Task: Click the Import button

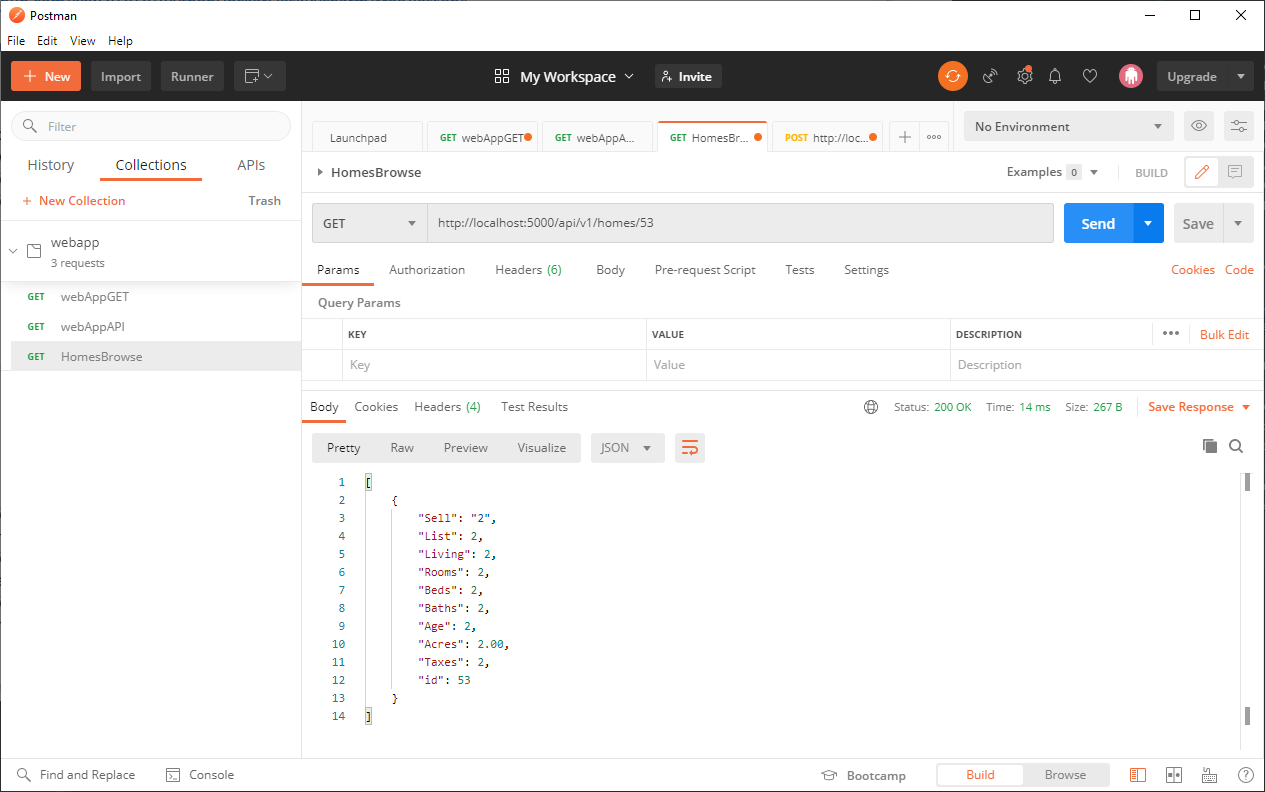Action: pyautogui.click(x=121, y=76)
